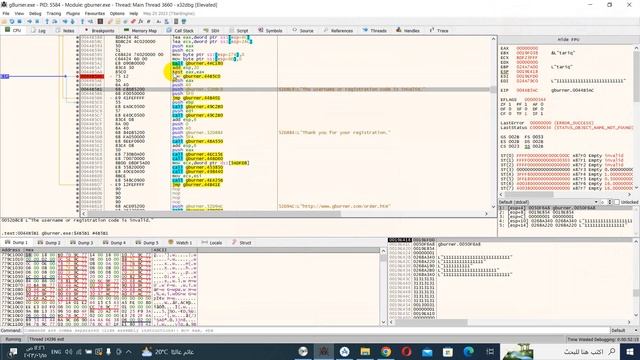
Task: Open the Variables hash toolbar icon
Action: click(x=149, y=21)
